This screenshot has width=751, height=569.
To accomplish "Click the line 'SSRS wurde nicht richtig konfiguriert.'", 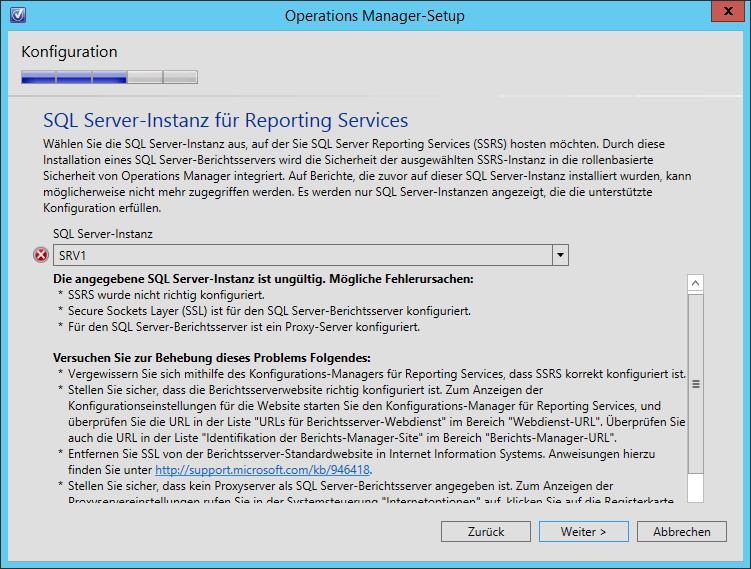I will (x=166, y=295).
